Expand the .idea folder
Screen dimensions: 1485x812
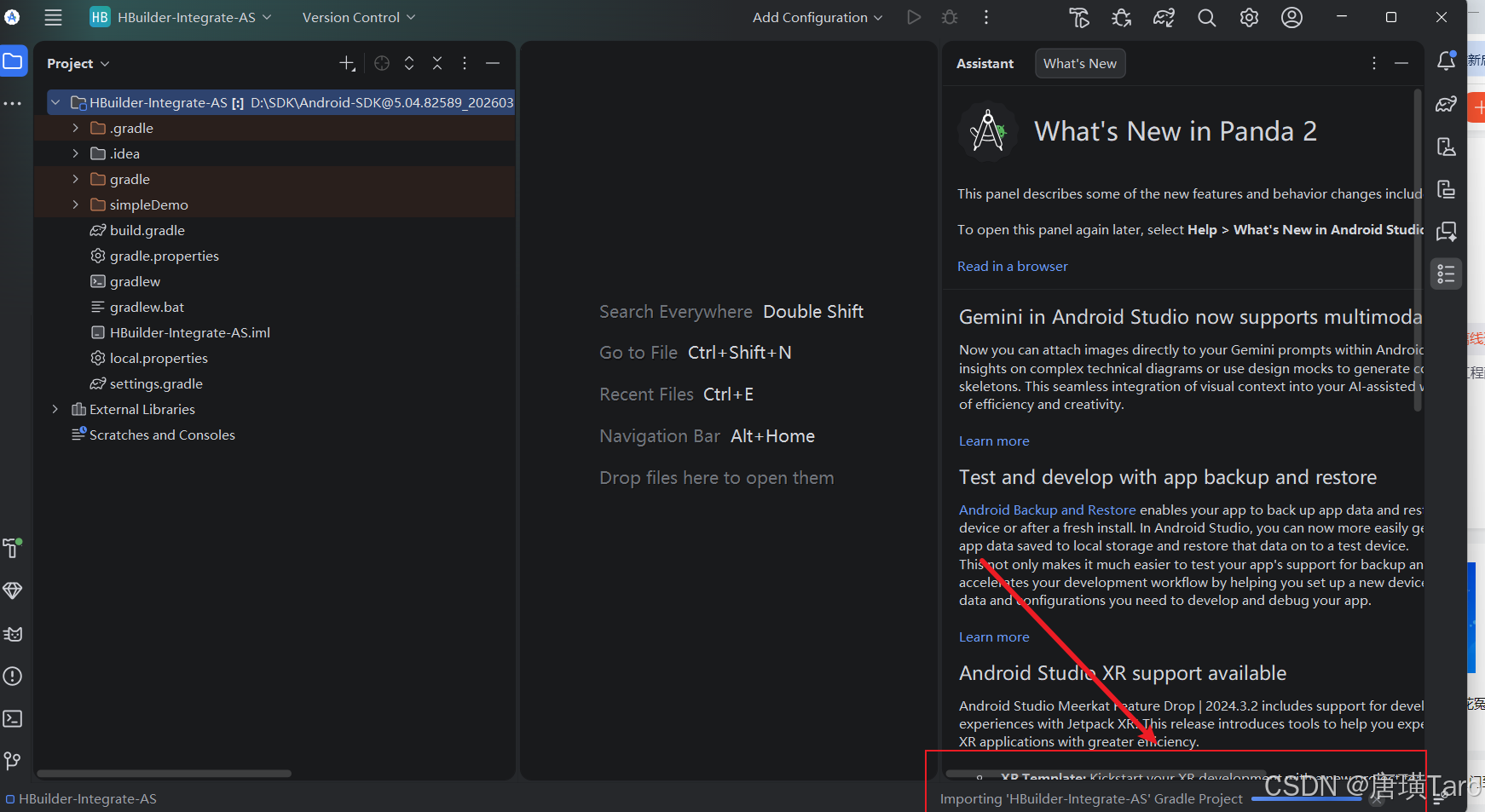pos(76,153)
